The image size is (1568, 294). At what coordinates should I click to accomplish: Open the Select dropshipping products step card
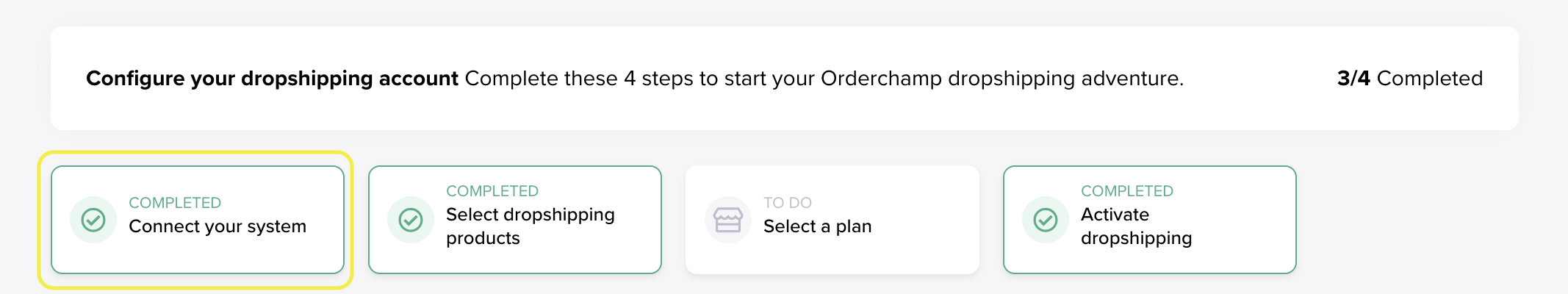pos(515,220)
